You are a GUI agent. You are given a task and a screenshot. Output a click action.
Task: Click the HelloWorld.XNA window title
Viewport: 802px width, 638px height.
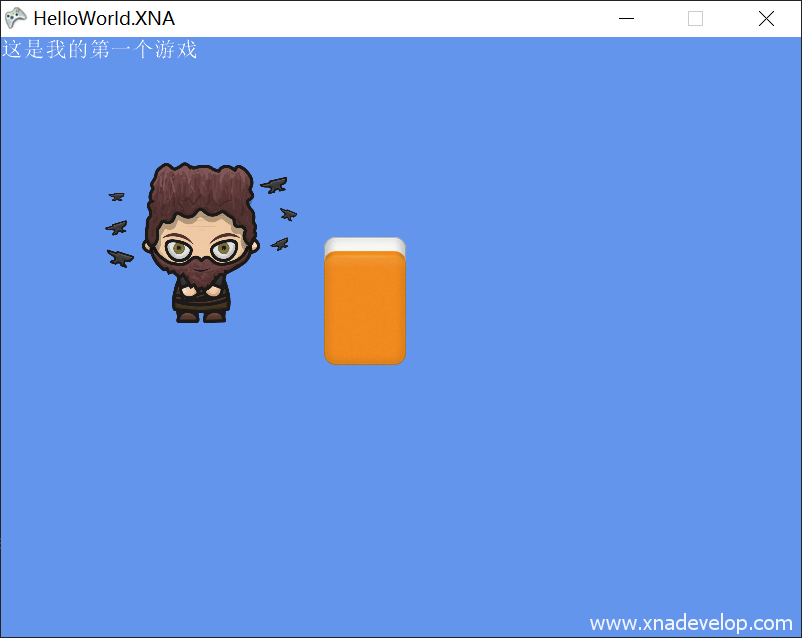pos(104,18)
